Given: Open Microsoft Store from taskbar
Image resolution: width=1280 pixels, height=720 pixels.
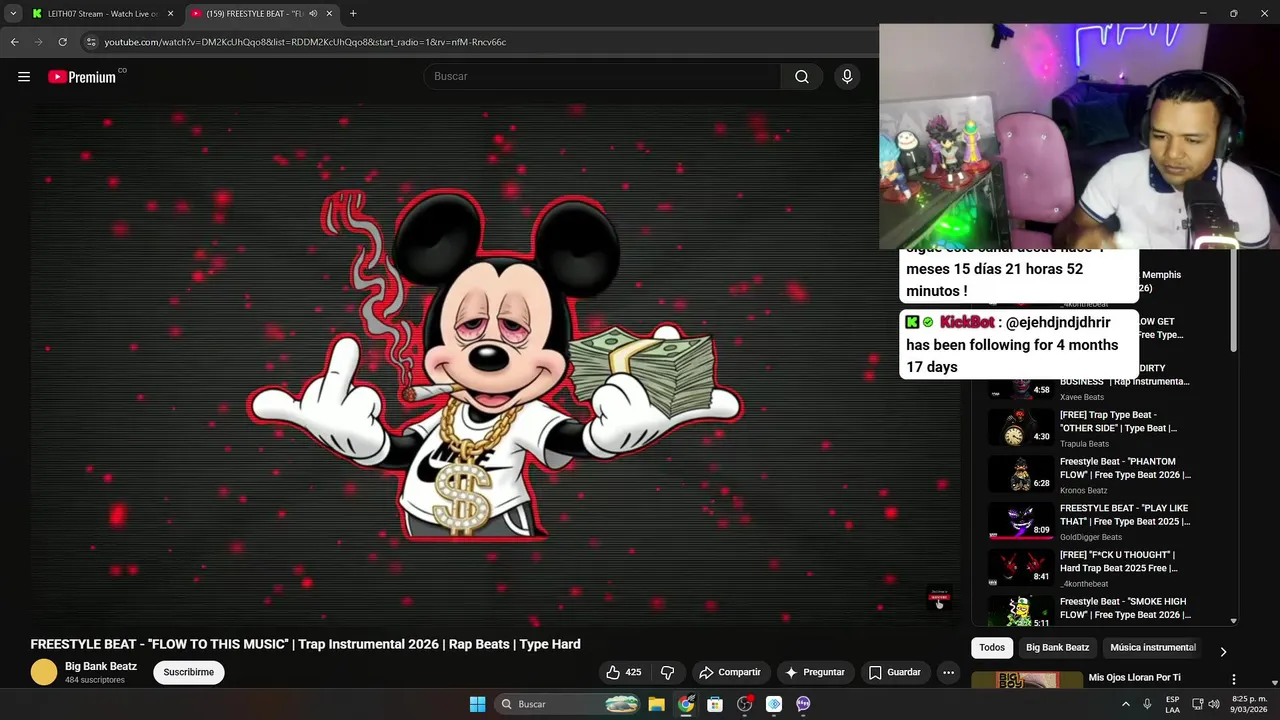Looking at the screenshot, I should coord(715,704).
